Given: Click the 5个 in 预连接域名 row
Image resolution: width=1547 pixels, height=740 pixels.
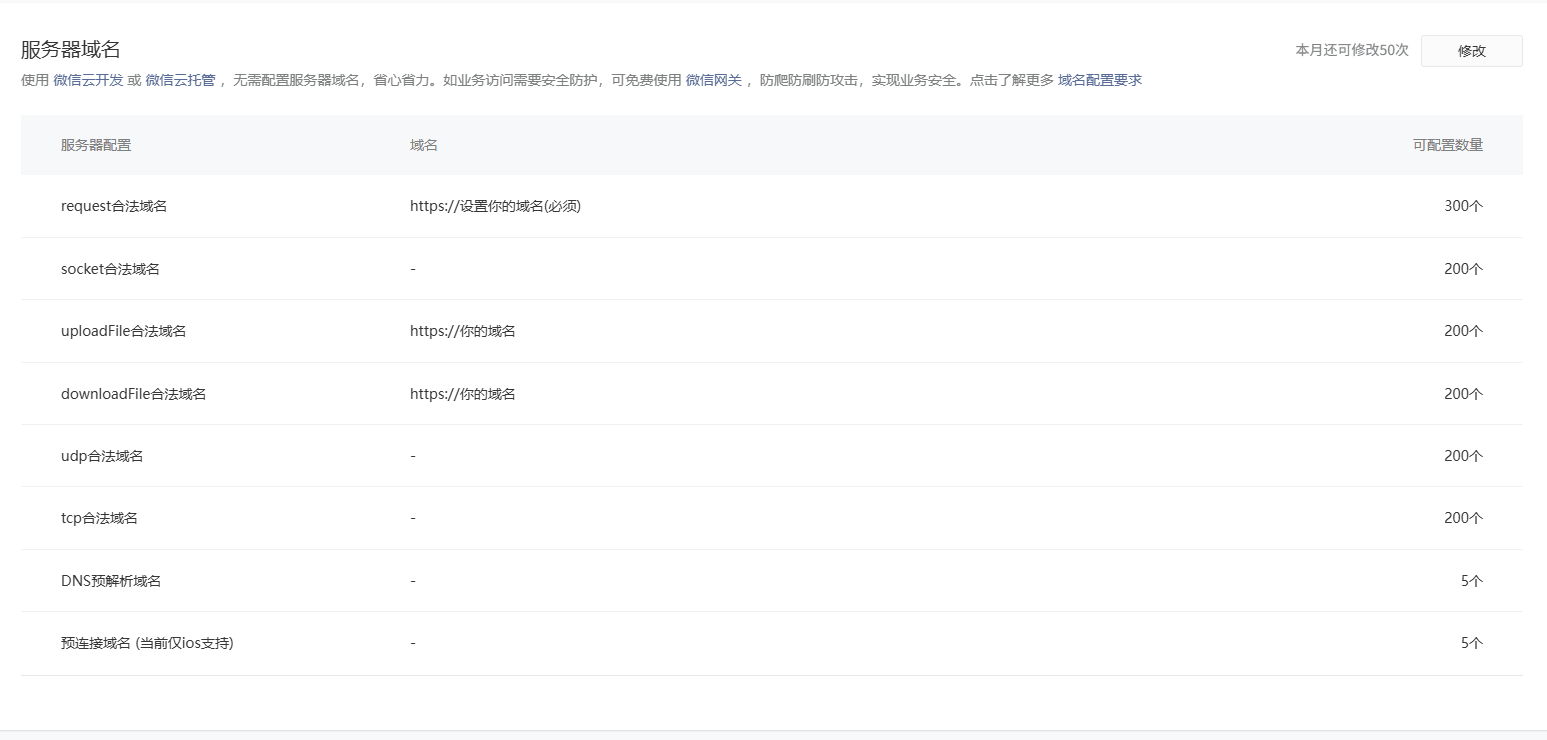Looking at the screenshot, I should (1472, 643).
